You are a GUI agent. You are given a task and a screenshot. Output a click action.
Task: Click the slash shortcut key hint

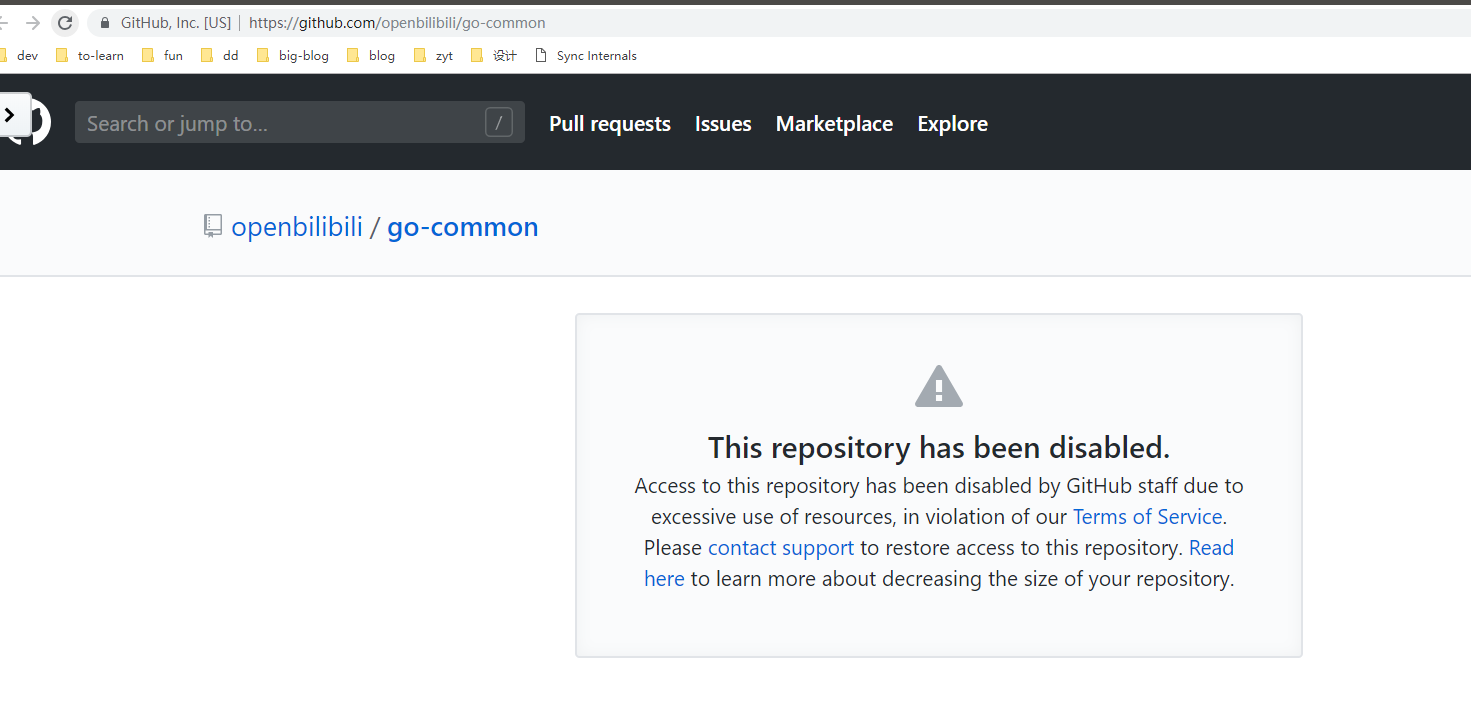499,123
